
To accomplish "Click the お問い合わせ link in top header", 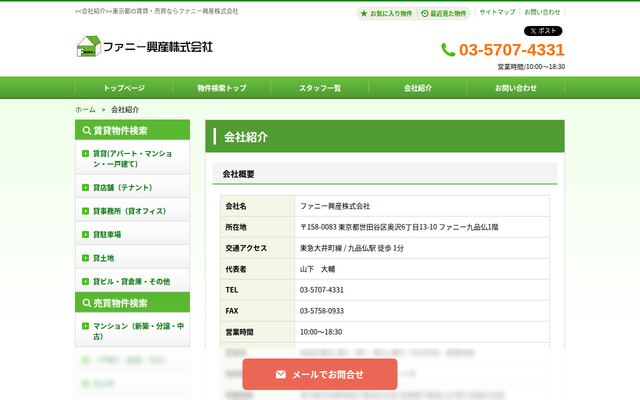I will (x=542, y=12).
